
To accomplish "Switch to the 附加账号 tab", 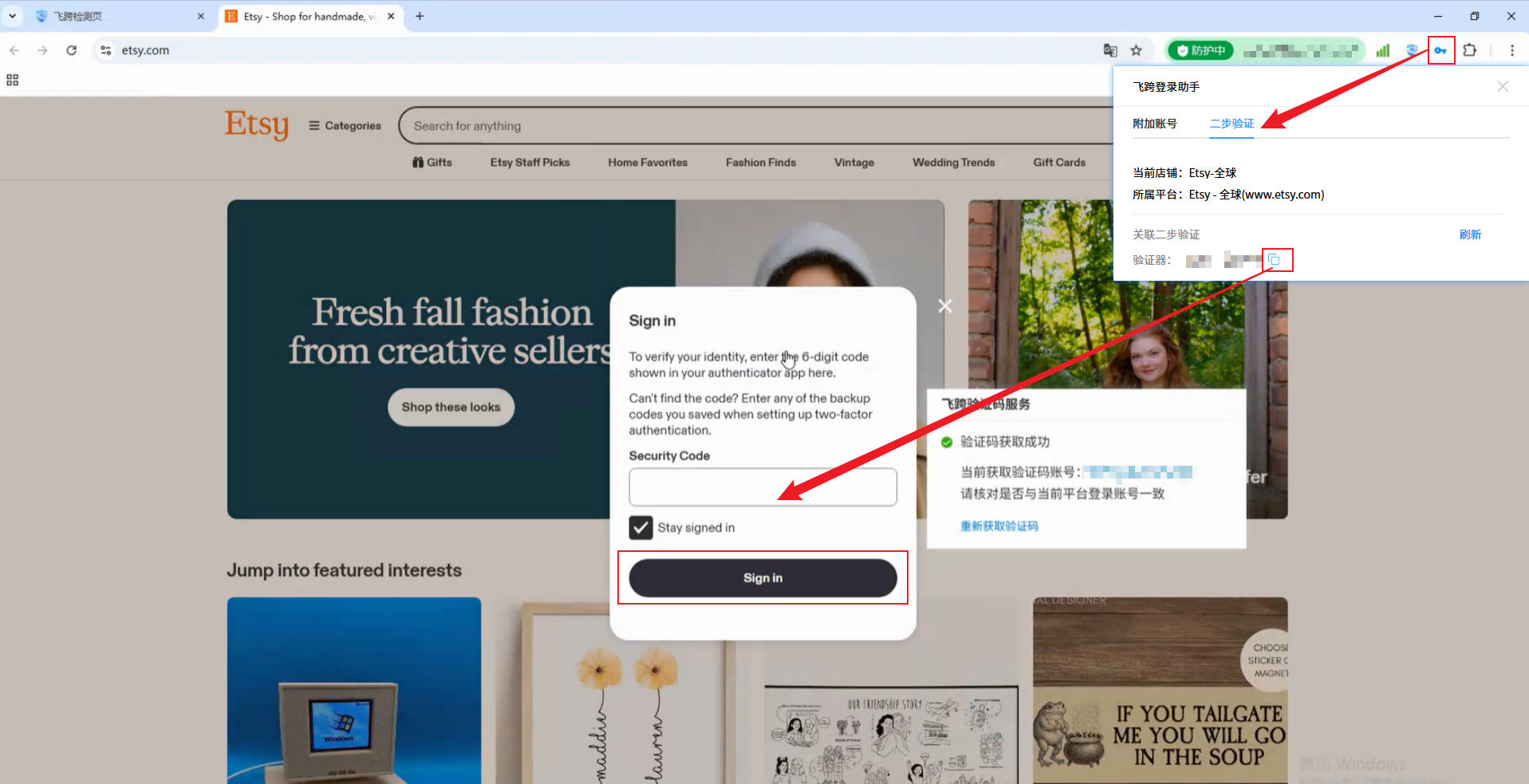I will [x=1154, y=124].
